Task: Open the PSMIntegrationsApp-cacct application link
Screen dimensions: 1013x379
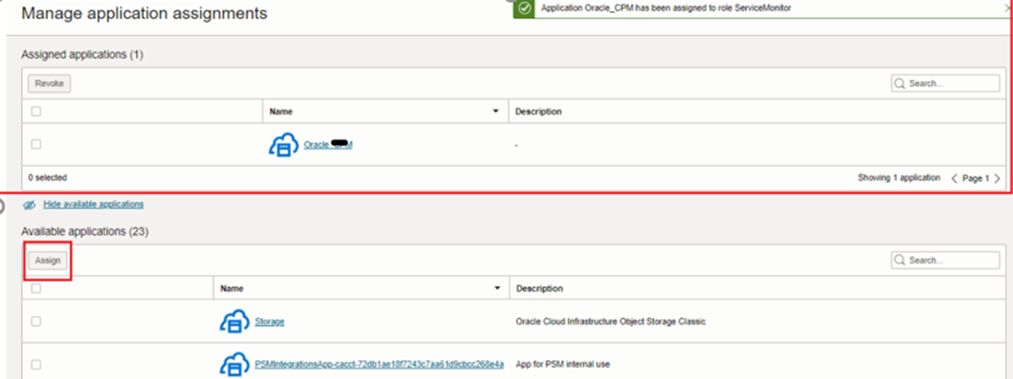Action: tap(380, 364)
